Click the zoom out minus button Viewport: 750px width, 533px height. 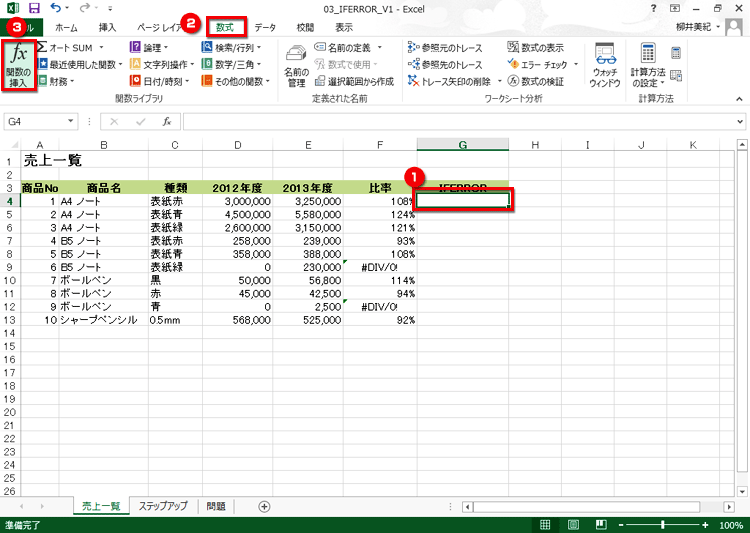pos(621,525)
